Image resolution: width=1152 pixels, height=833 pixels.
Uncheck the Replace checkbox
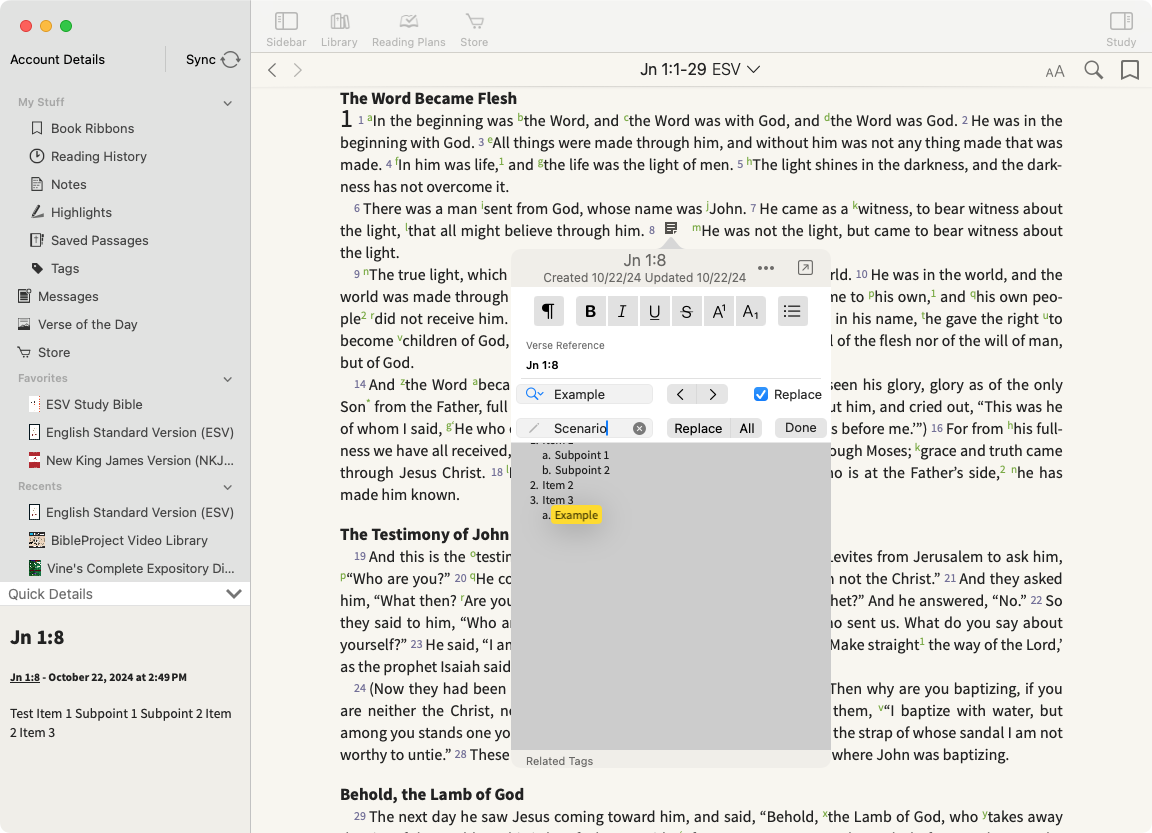tap(760, 394)
